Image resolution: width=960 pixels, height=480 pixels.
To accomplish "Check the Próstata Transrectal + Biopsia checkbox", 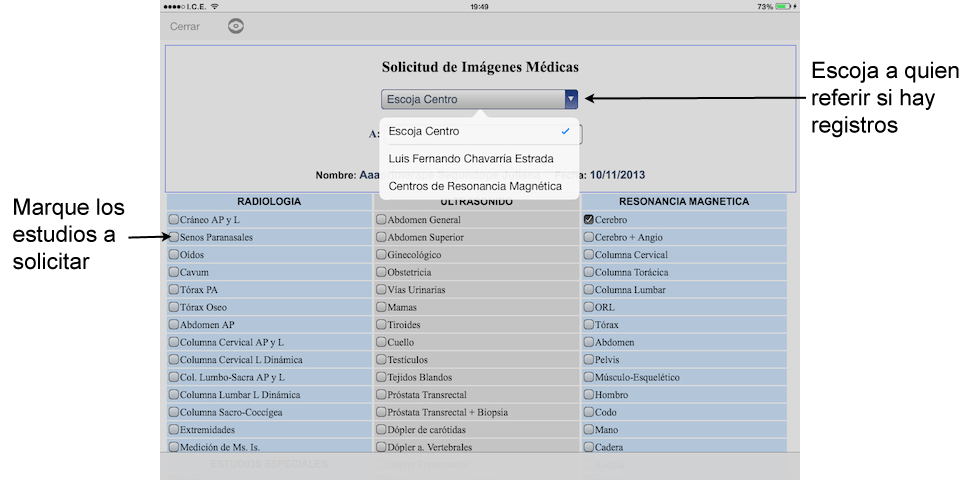I will coord(381,412).
